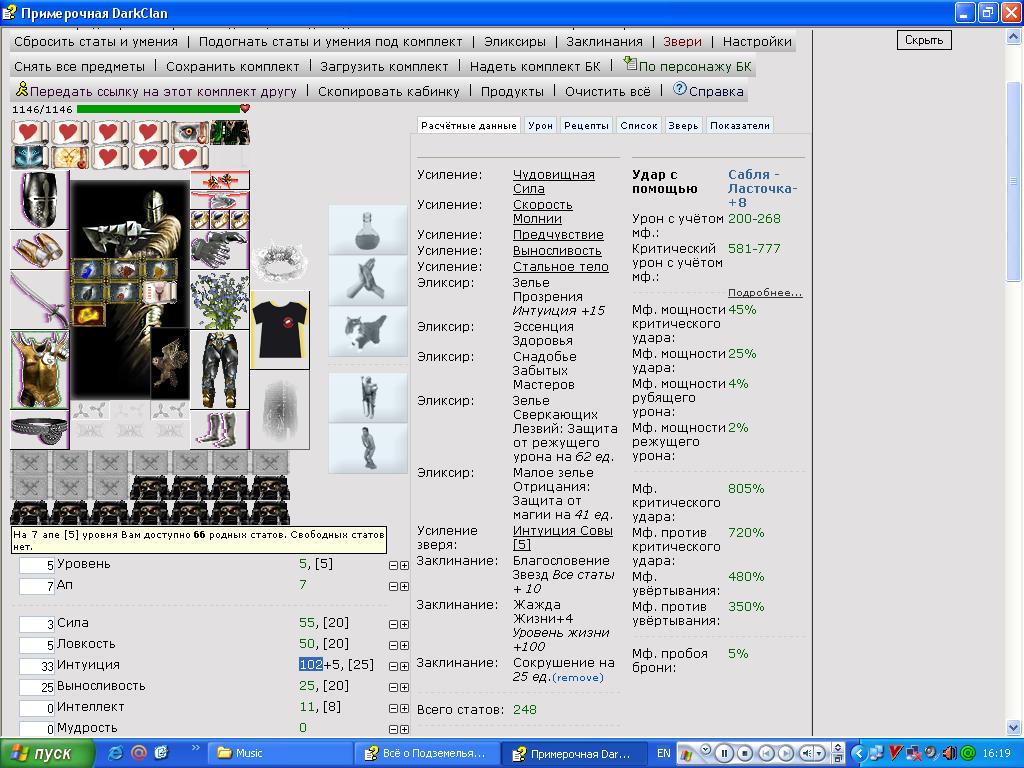1024x768 pixels.
Task: Select the green effect icon beside the eye
Action: pos(229,132)
